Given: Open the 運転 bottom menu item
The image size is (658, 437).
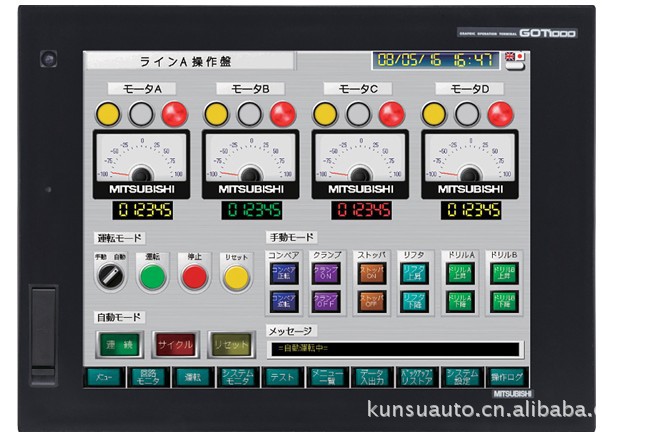Looking at the screenshot, I should tap(193, 377).
